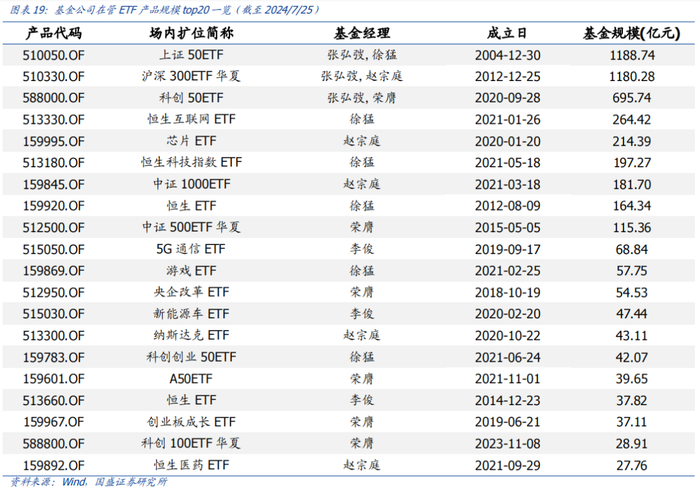Viewport: 700px width, 492px height.
Task: Select product code 159892.OF
Action: [x=54, y=466]
